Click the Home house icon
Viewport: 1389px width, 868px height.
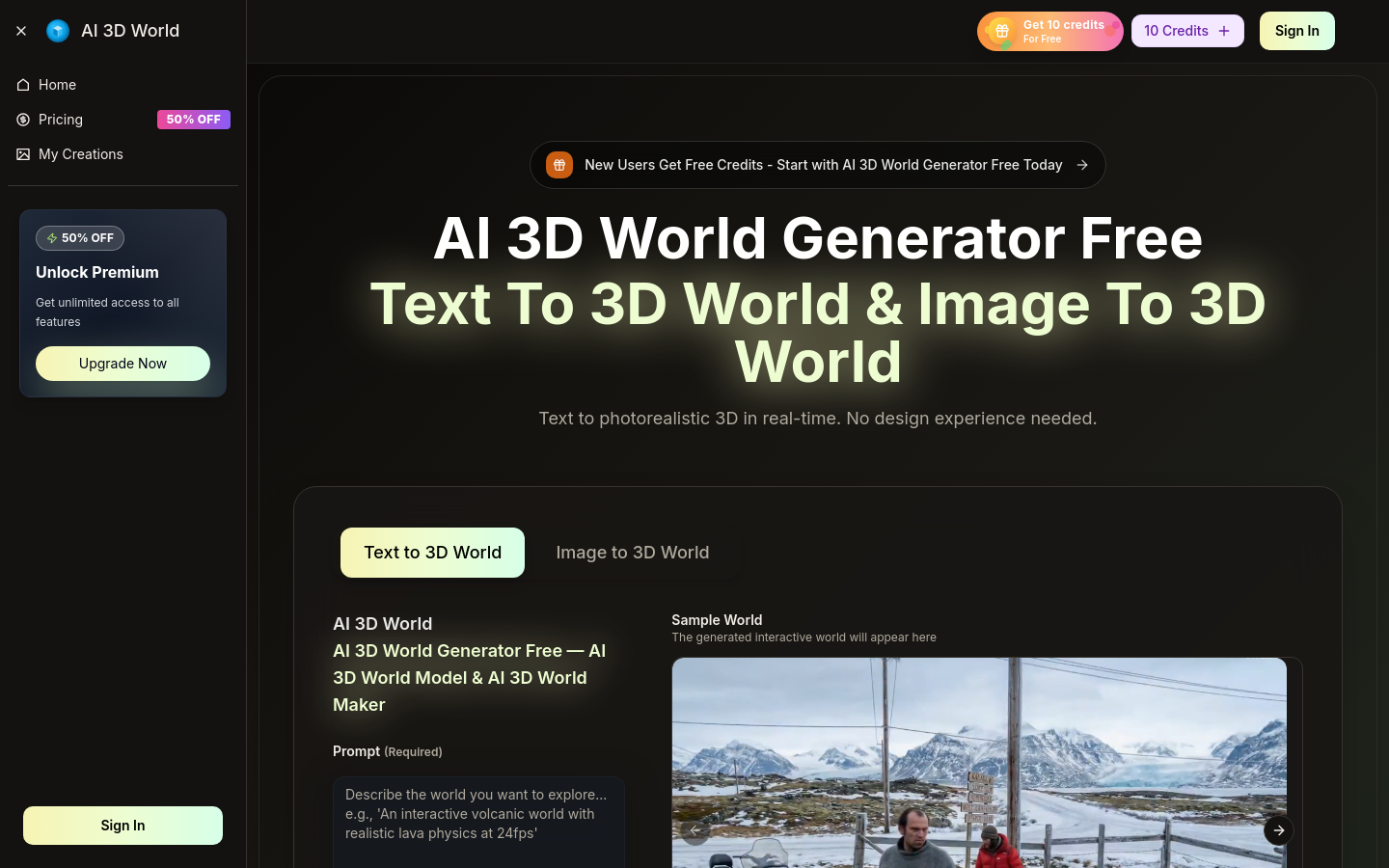click(23, 85)
